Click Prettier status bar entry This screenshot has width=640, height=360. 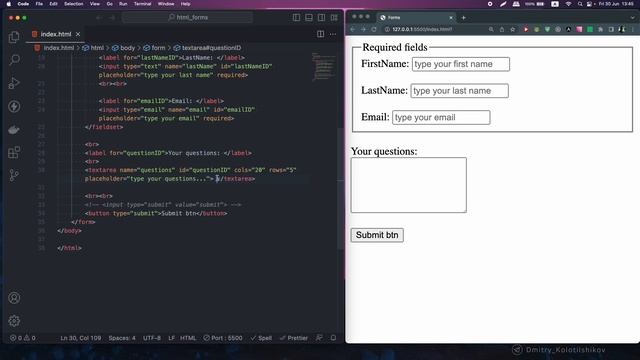click(x=294, y=338)
